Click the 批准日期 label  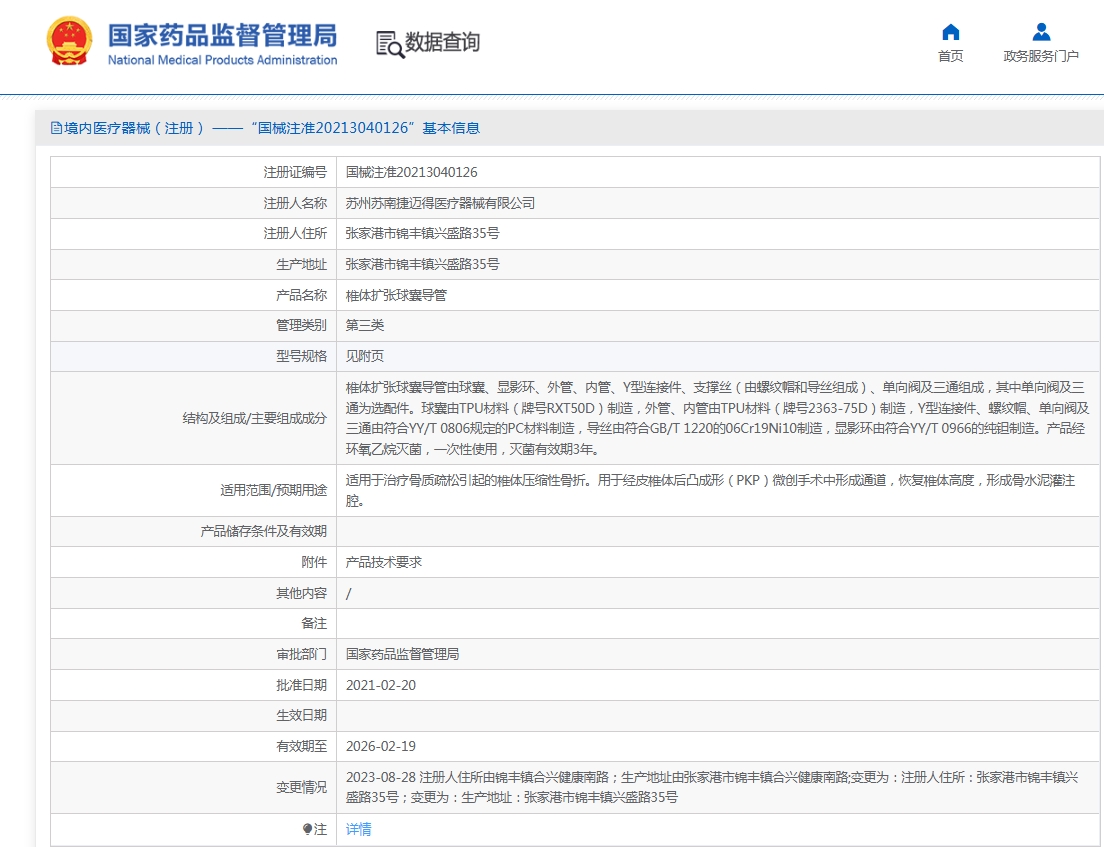(301, 686)
